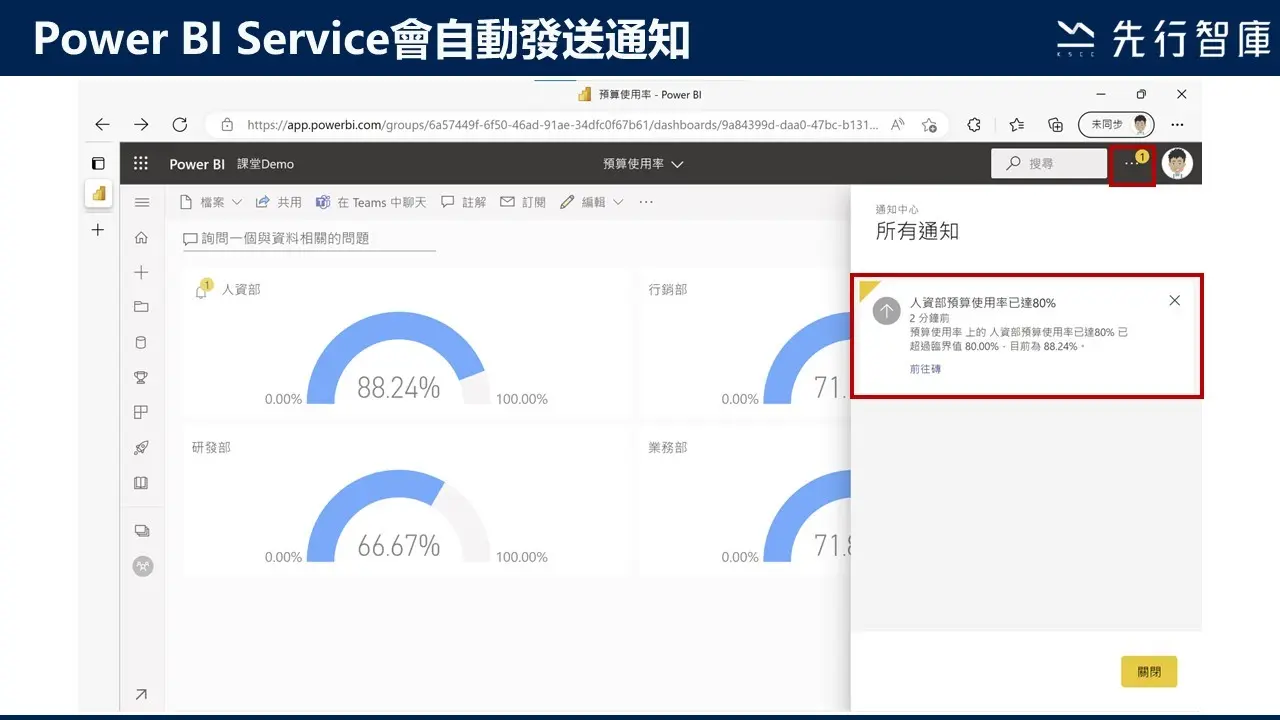Open the current workspace round icon
Image resolution: width=1280 pixels, height=720 pixels.
tap(143, 566)
